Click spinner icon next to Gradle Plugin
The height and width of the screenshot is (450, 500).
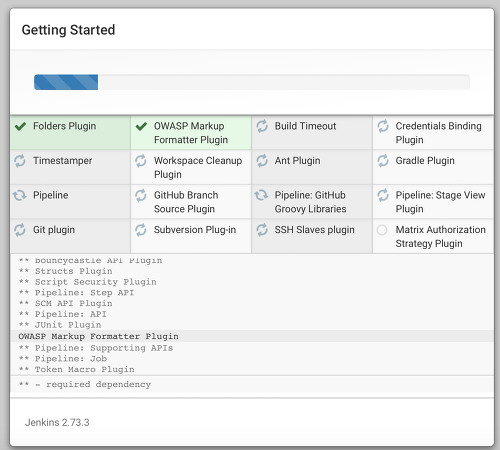[x=383, y=161]
